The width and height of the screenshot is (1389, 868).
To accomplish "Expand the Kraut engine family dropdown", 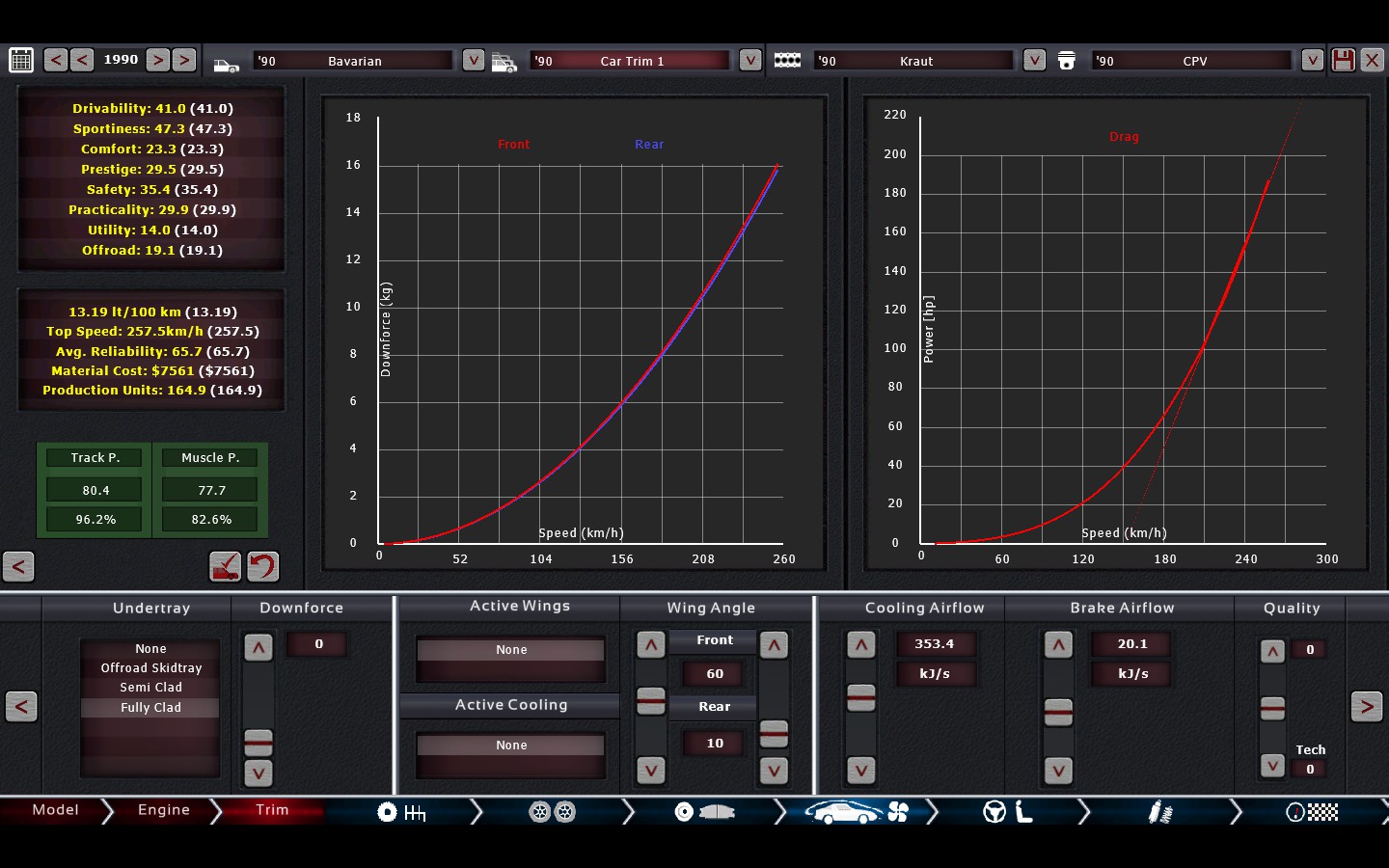I will (x=1034, y=60).
